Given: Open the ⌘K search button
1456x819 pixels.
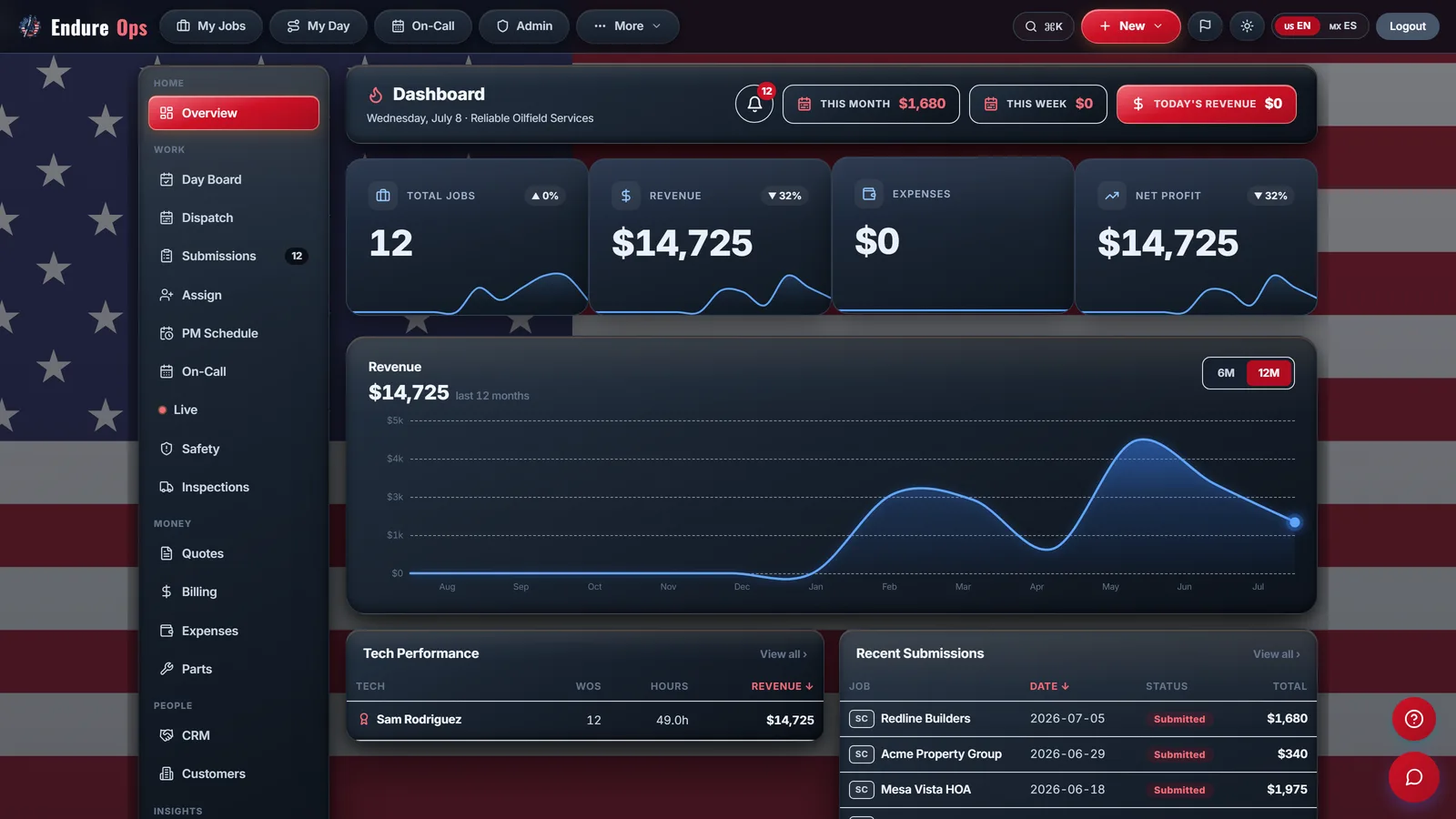Looking at the screenshot, I should coord(1044,26).
